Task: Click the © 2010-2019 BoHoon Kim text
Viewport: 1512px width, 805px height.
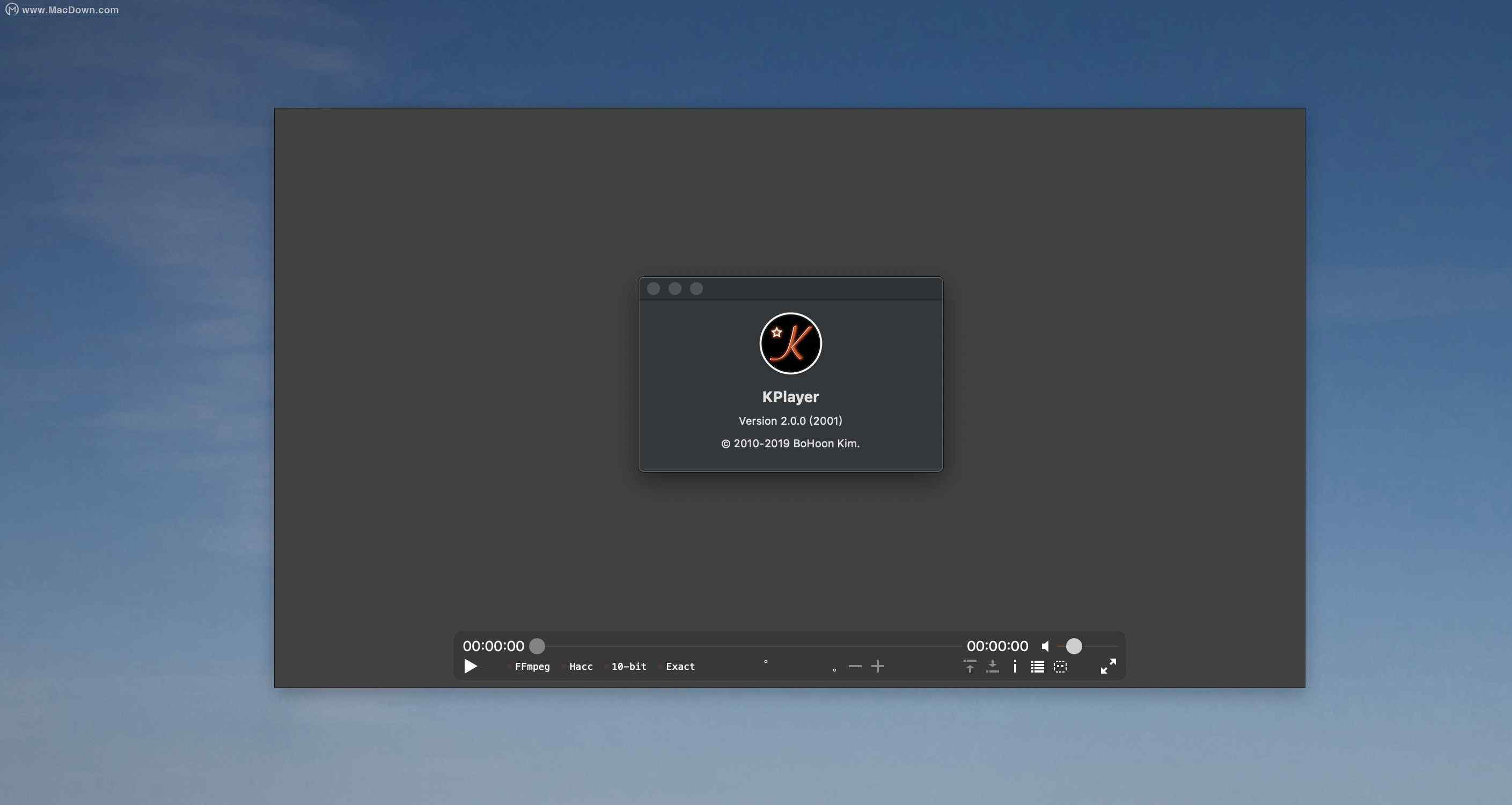Action: click(790, 444)
